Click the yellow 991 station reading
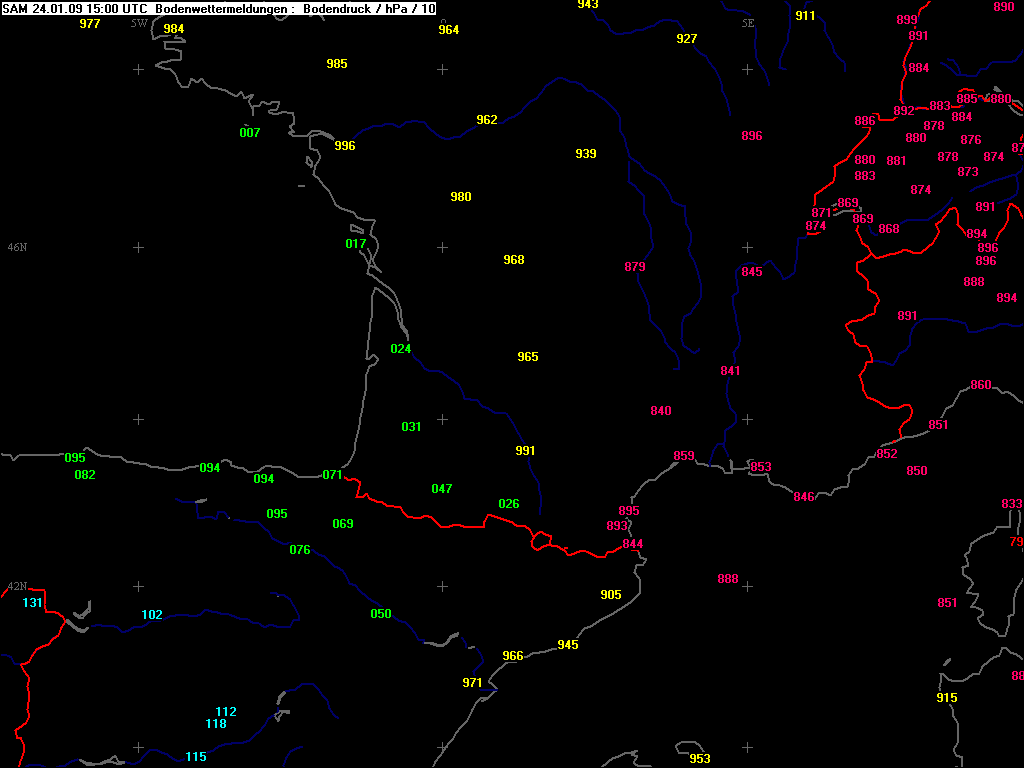Viewport: 1024px width, 768px height. pyautogui.click(x=525, y=451)
